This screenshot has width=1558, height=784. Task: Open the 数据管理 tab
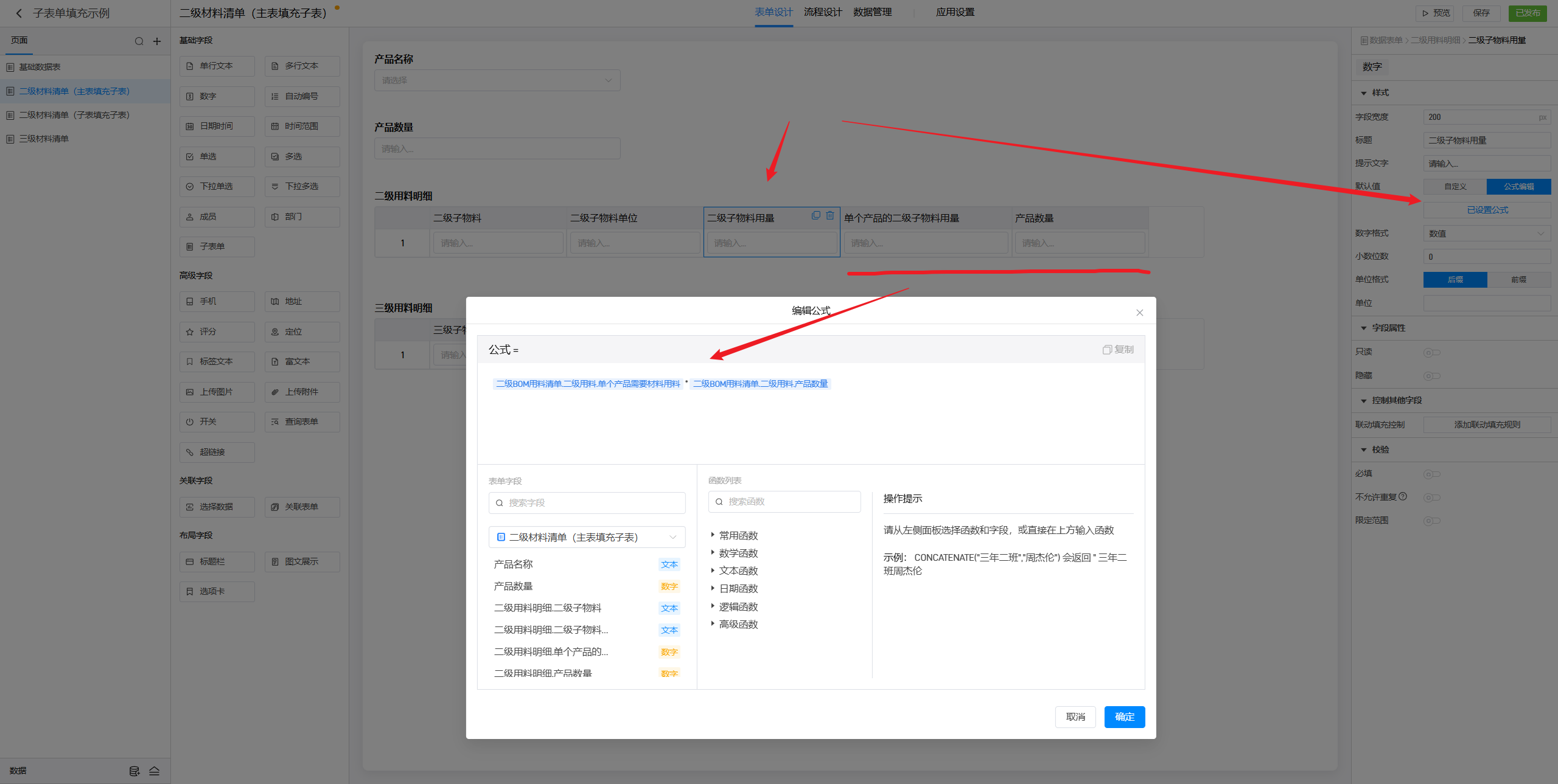(872, 12)
